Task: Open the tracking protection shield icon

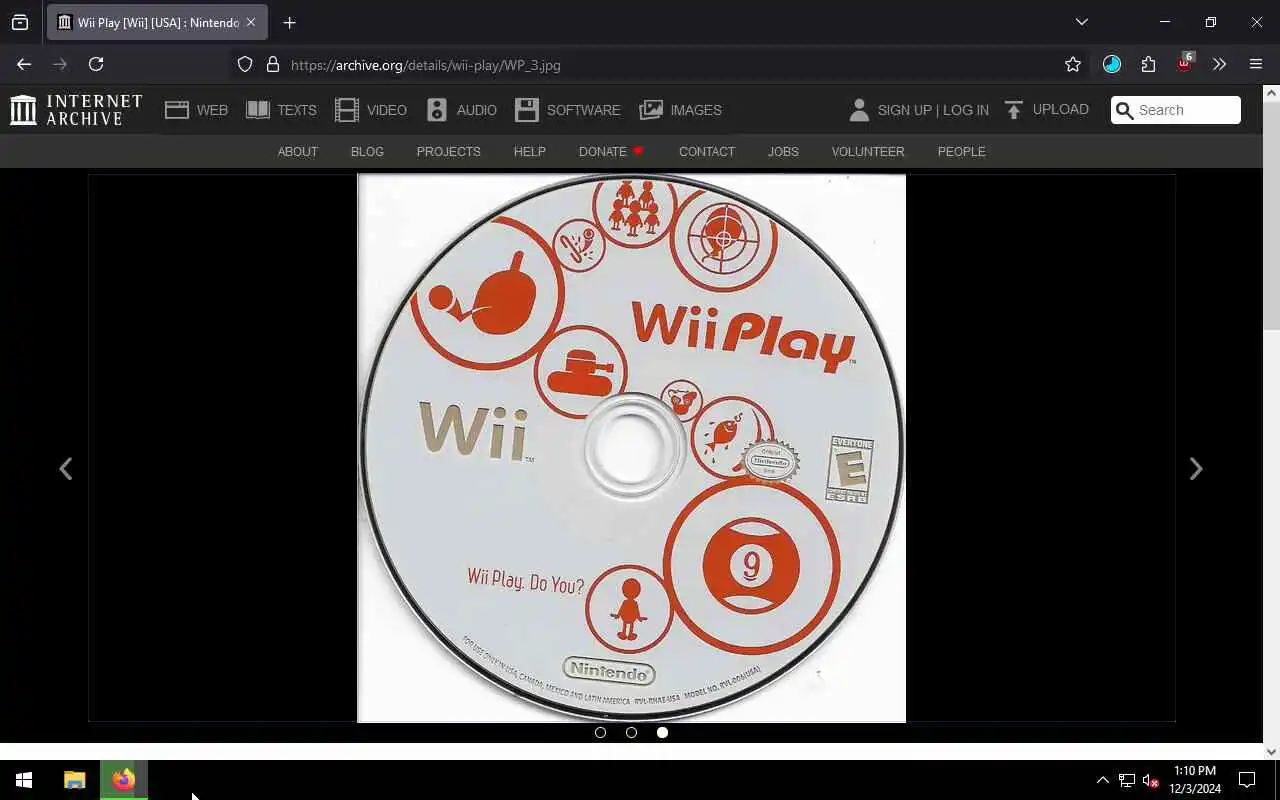Action: point(245,64)
